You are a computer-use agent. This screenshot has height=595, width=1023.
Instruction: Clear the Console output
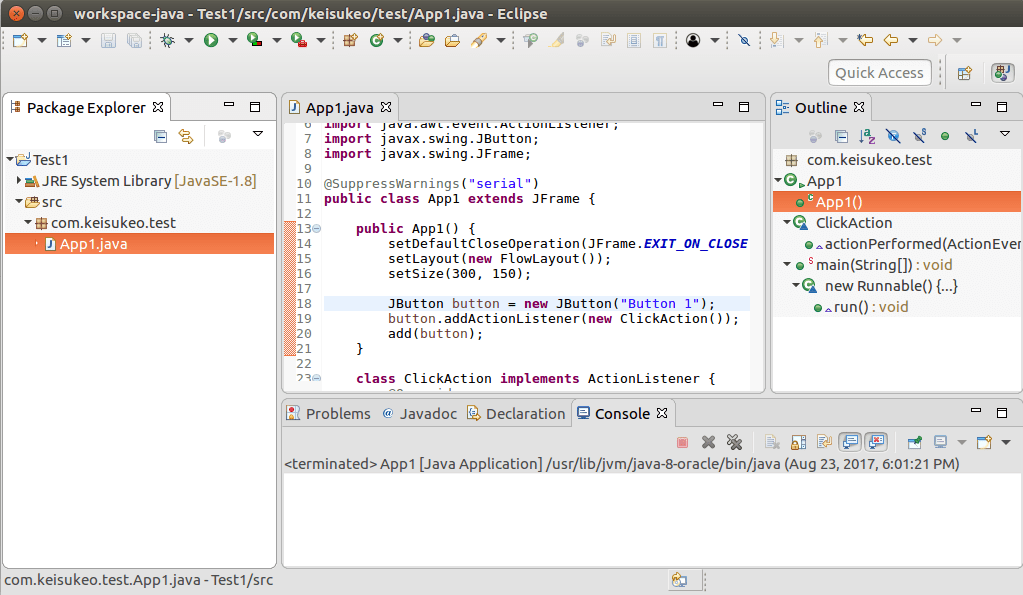(770, 441)
